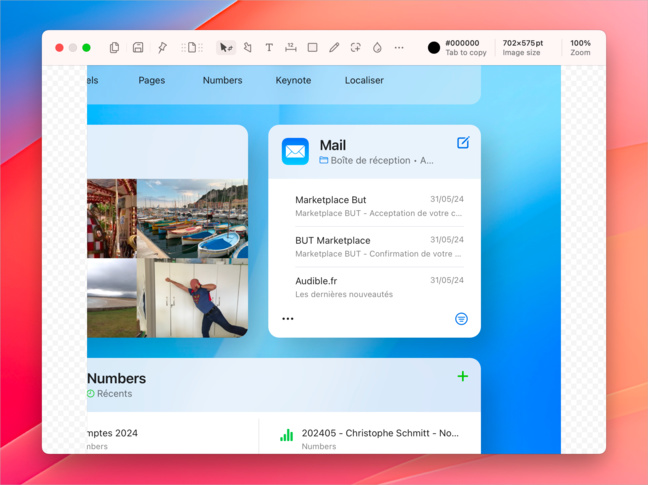Click the green chart icon of 202405 document
The image size is (648, 485).
click(286, 435)
